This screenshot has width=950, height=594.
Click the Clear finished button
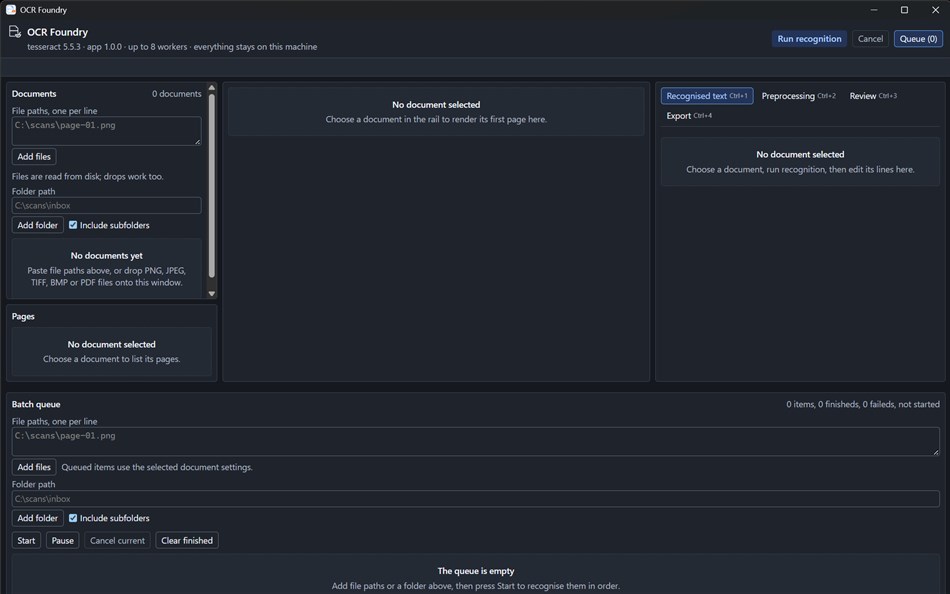point(187,541)
